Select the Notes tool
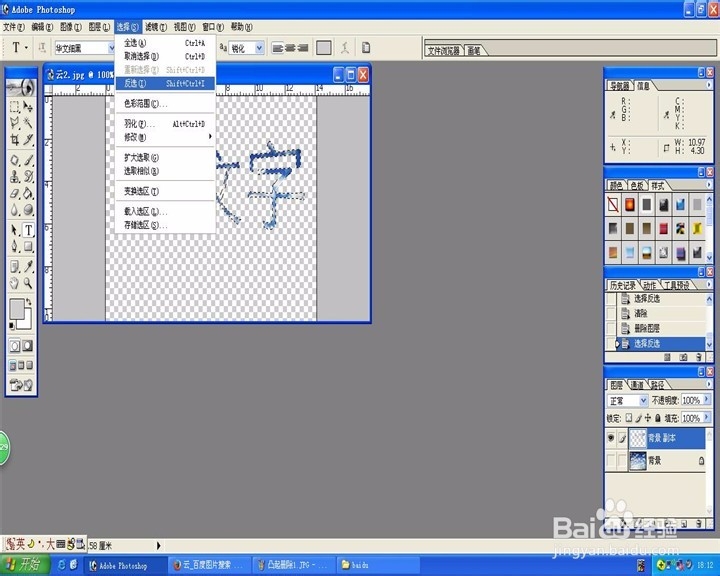The height and width of the screenshot is (576, 720). [x=15, y=267]
